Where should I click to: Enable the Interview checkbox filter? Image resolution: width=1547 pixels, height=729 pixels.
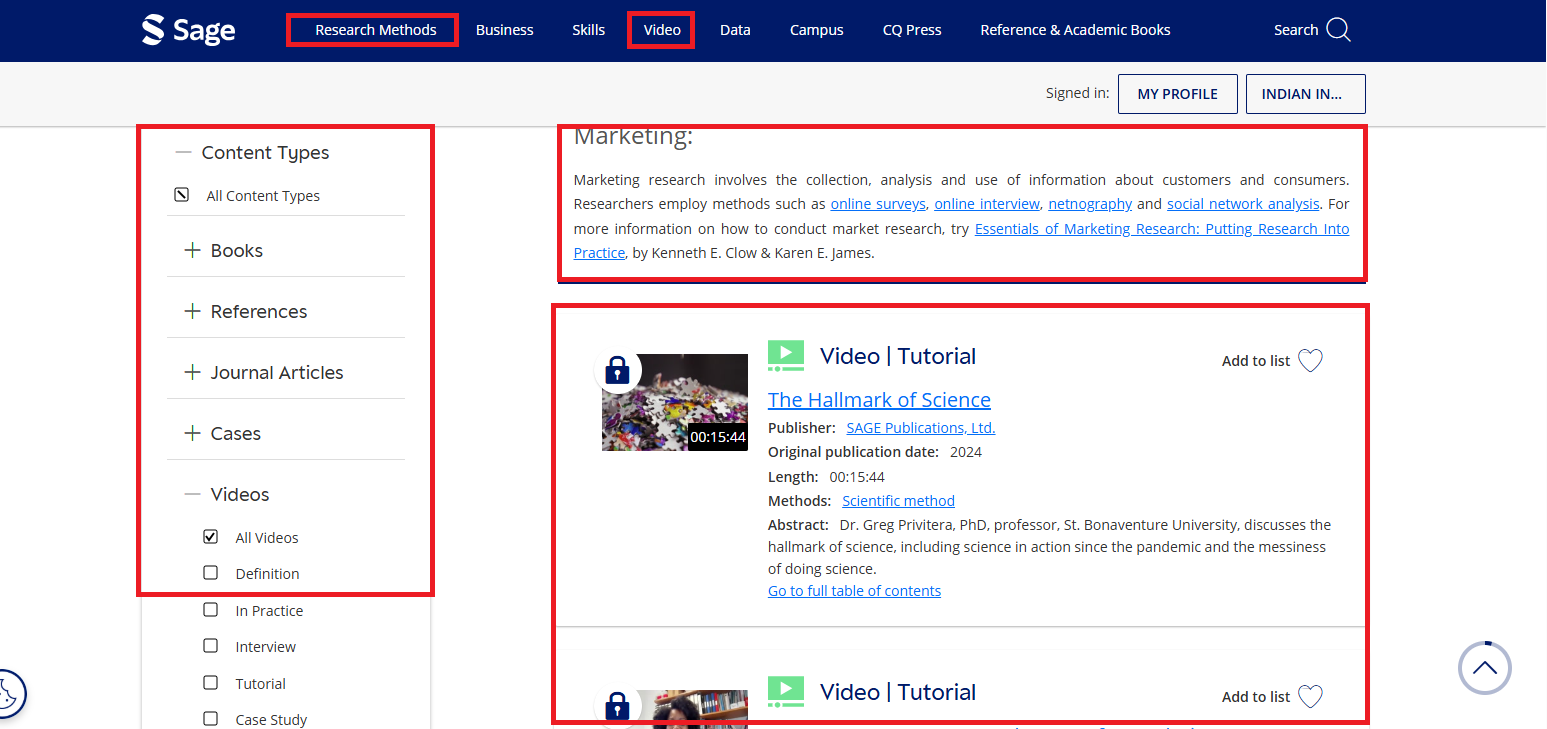211,646
